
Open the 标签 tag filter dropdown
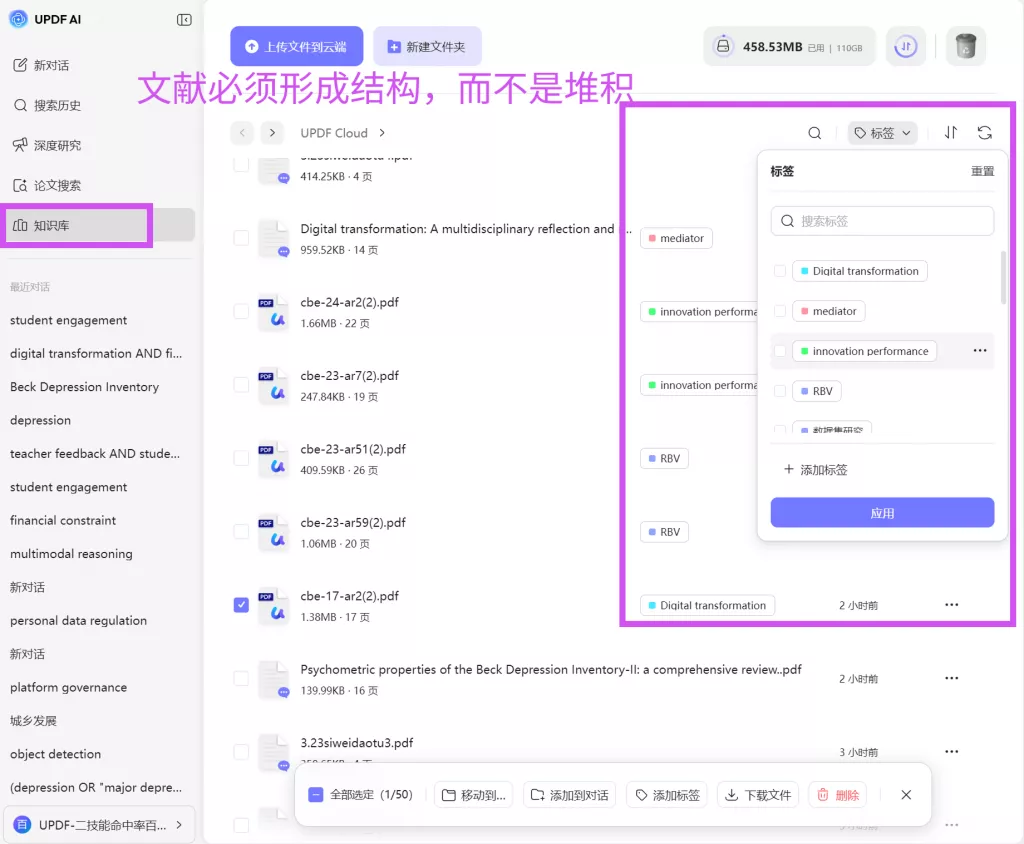(881, 132)
